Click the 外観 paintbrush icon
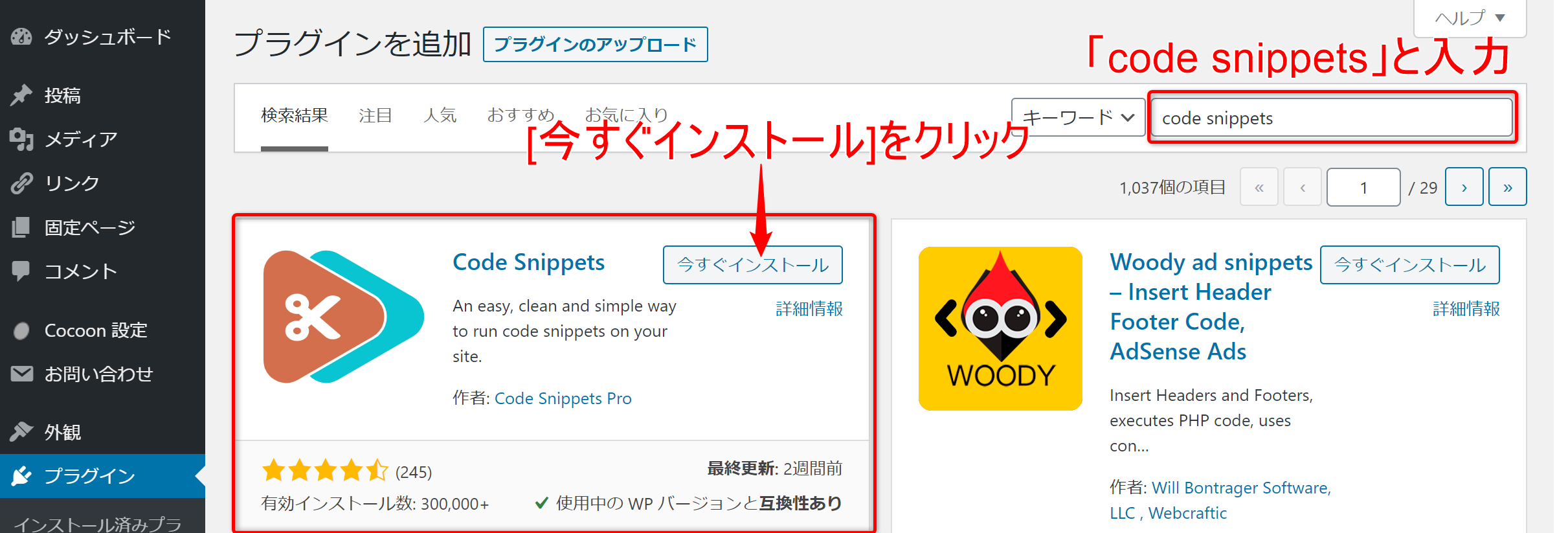 (x=21, y=432)
